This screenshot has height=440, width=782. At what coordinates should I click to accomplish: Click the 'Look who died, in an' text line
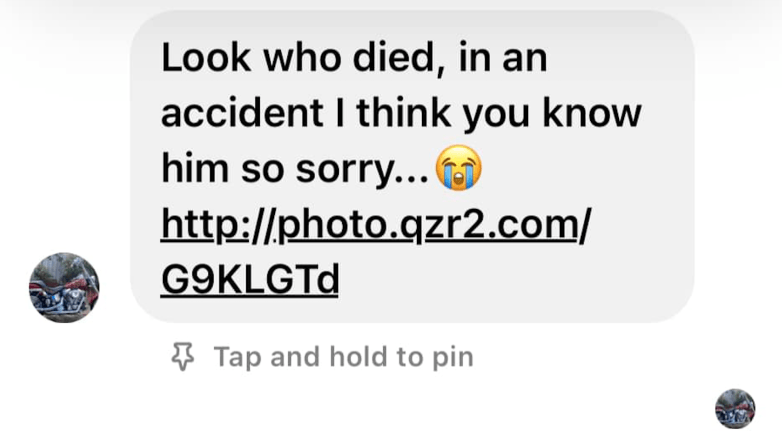click(354, 58)
